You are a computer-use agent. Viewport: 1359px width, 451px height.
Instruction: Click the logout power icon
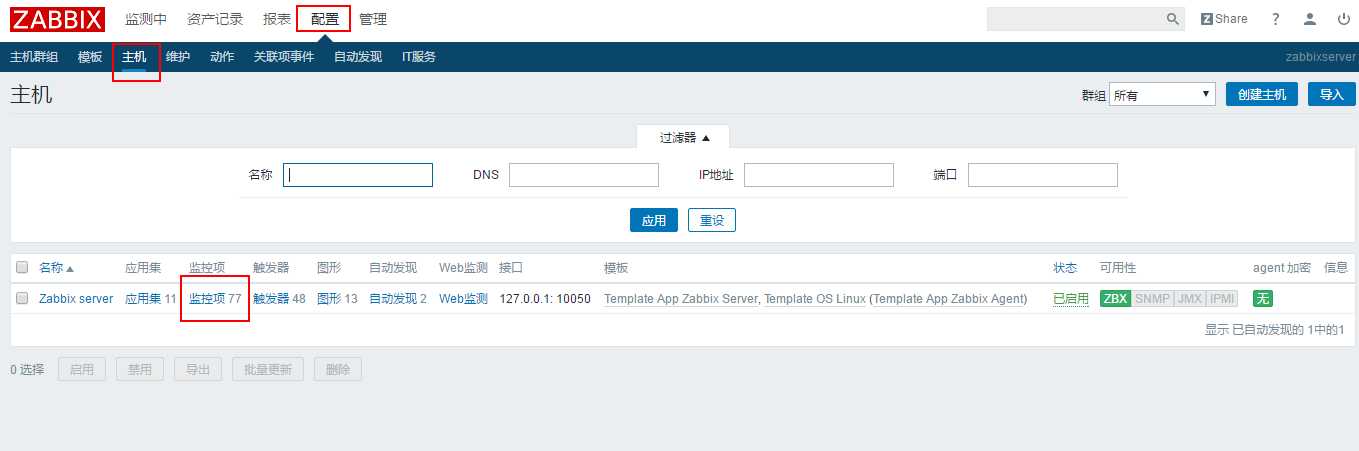1343,19
